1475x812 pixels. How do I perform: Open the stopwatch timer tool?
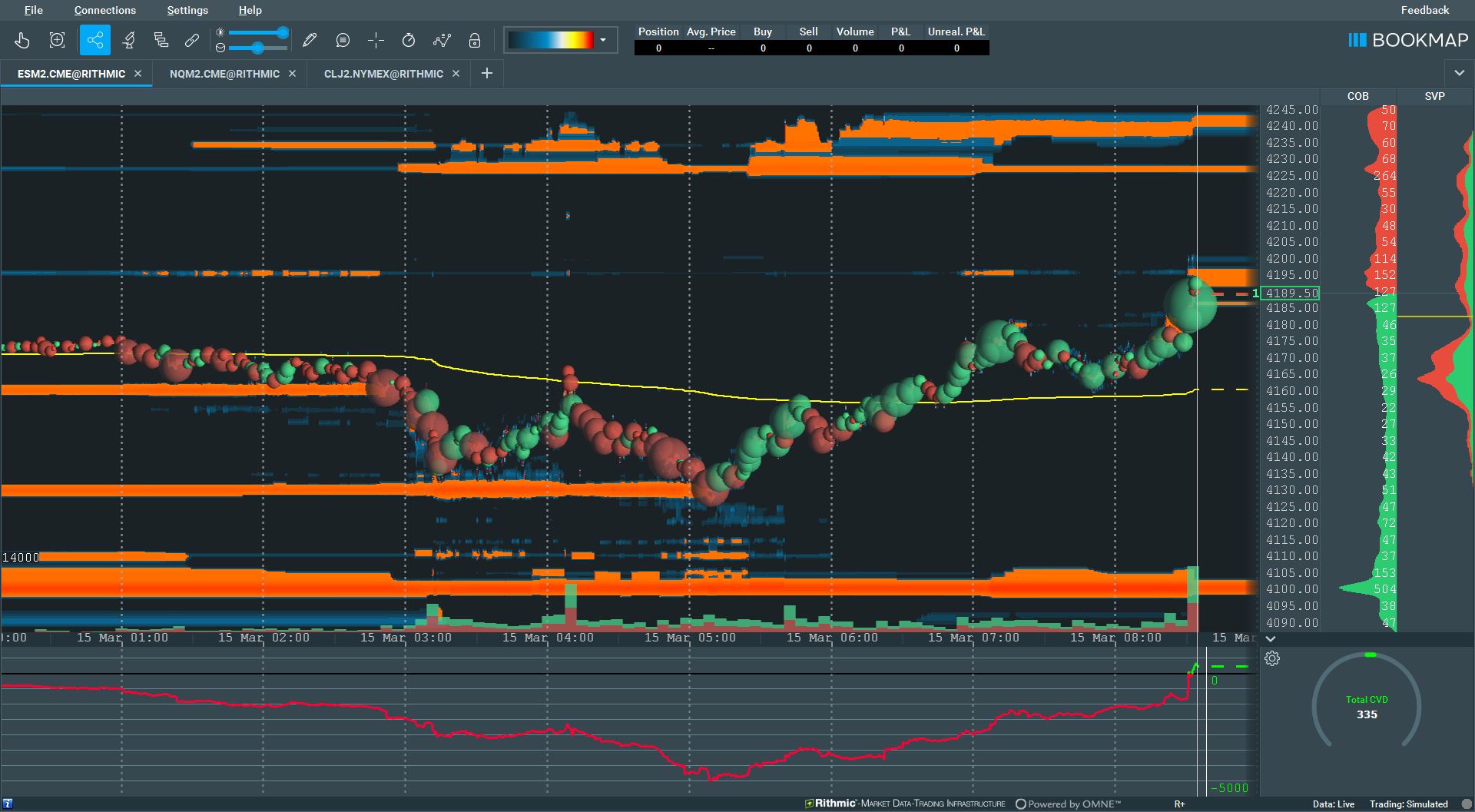409,40
